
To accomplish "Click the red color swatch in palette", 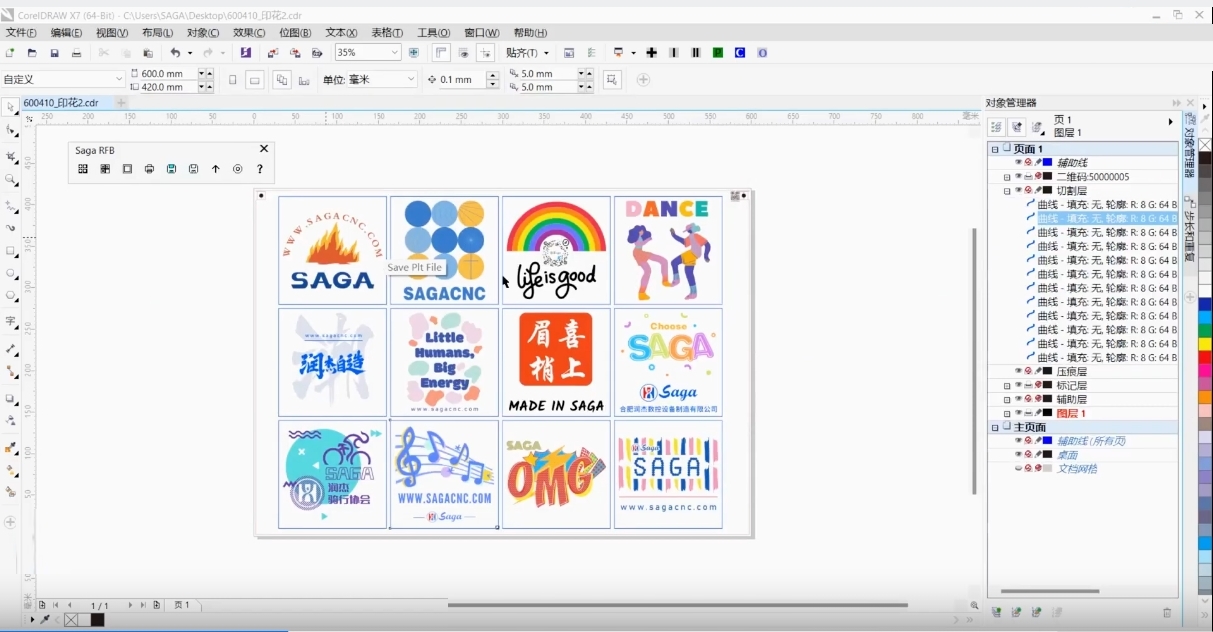I will click(1204, 357).
